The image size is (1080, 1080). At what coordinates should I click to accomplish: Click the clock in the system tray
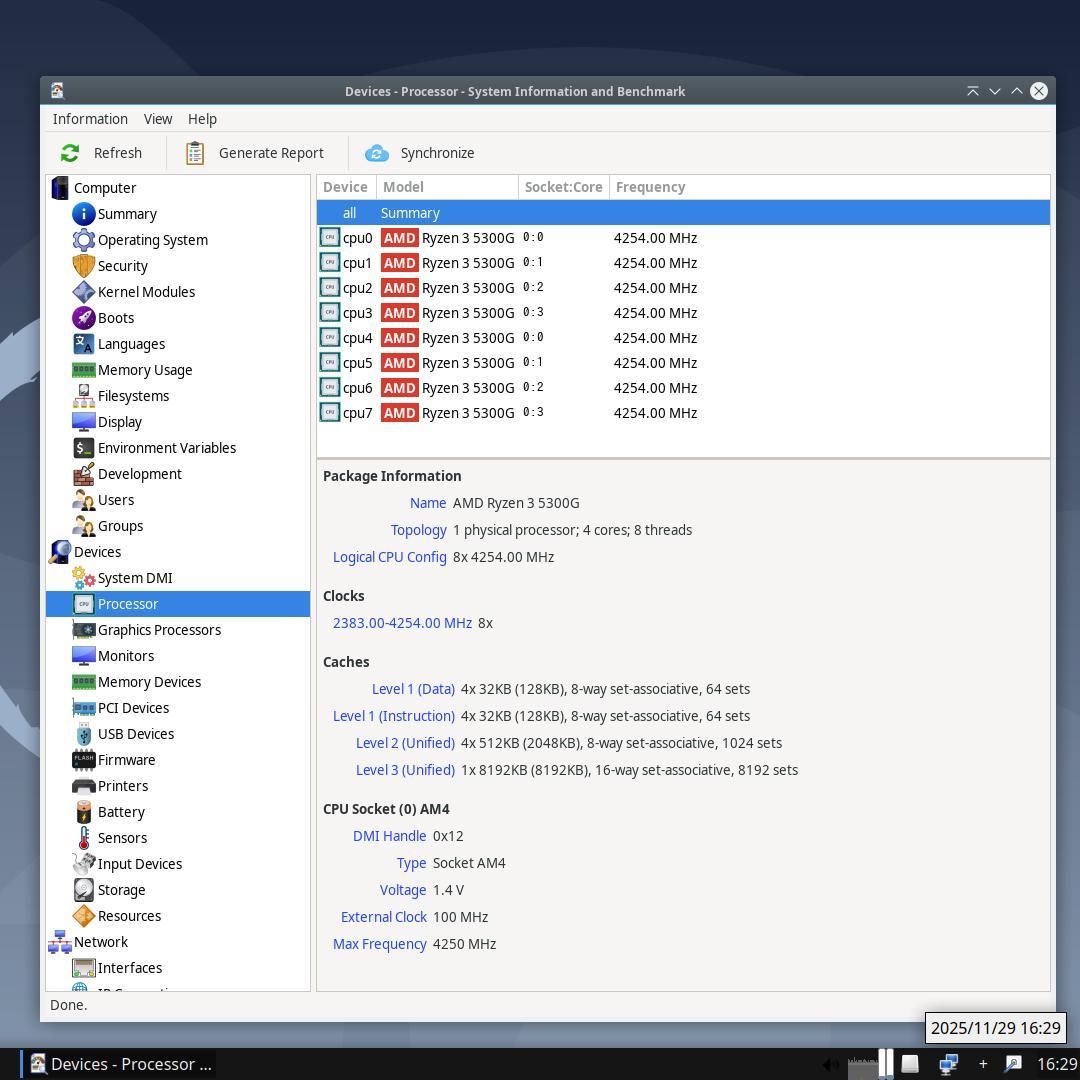tap(1056, 1064)
